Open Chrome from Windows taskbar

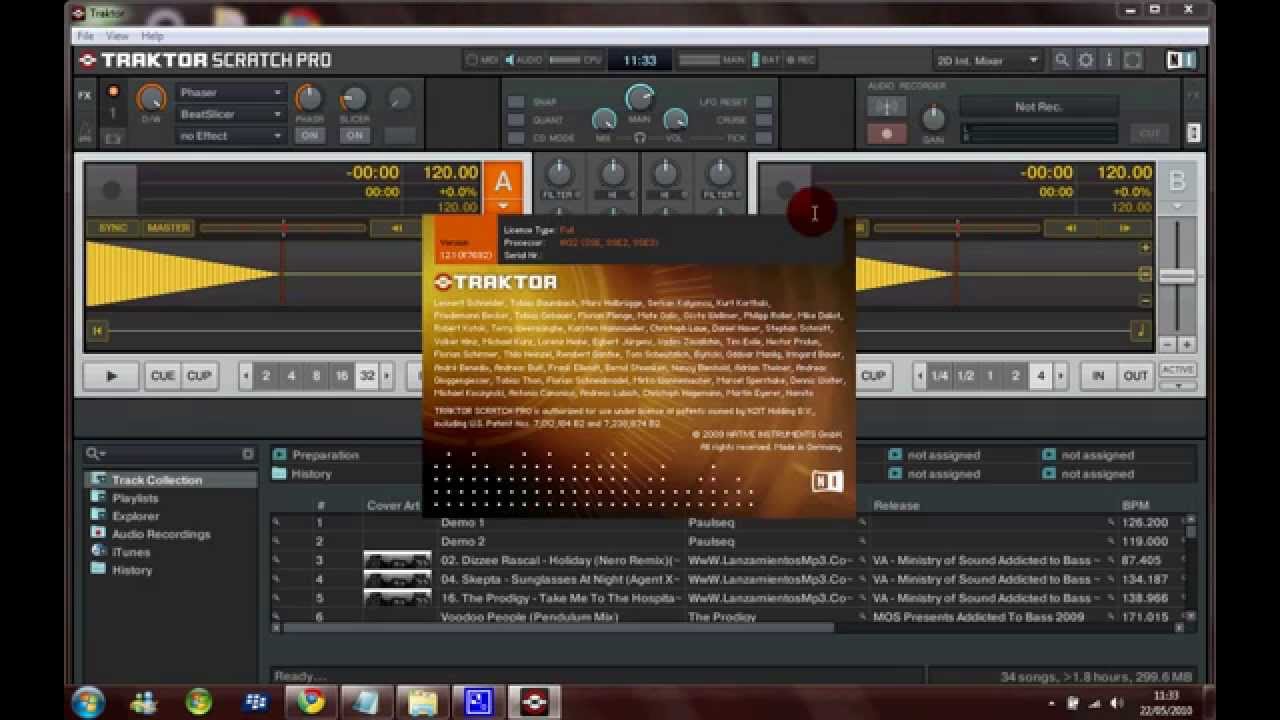click(311, 700)
